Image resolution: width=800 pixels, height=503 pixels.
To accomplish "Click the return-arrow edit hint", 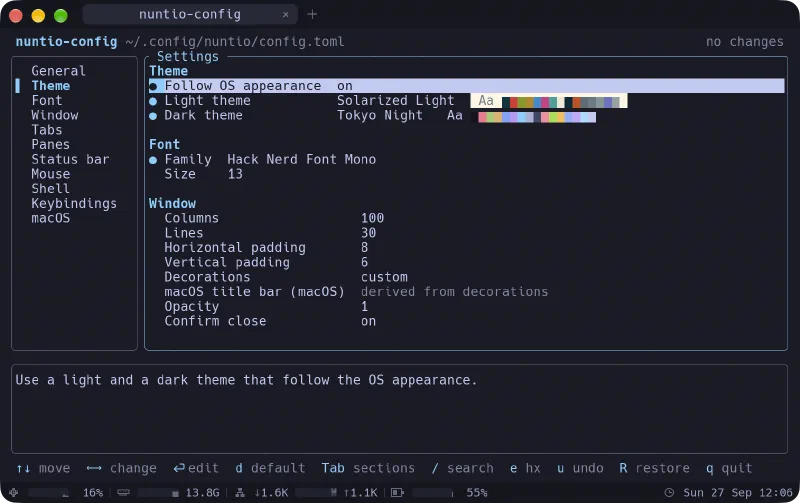I will pyautogui.click(x=196, y=468).
